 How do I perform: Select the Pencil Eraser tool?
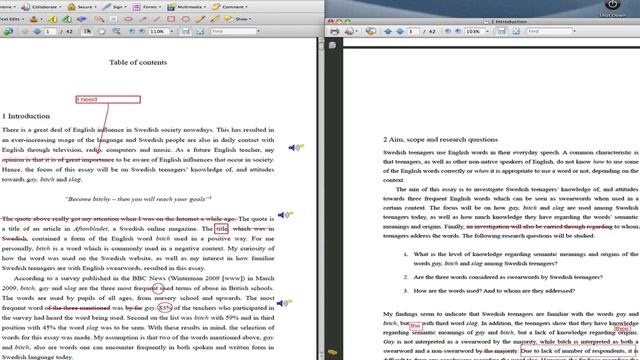[215, 19]
